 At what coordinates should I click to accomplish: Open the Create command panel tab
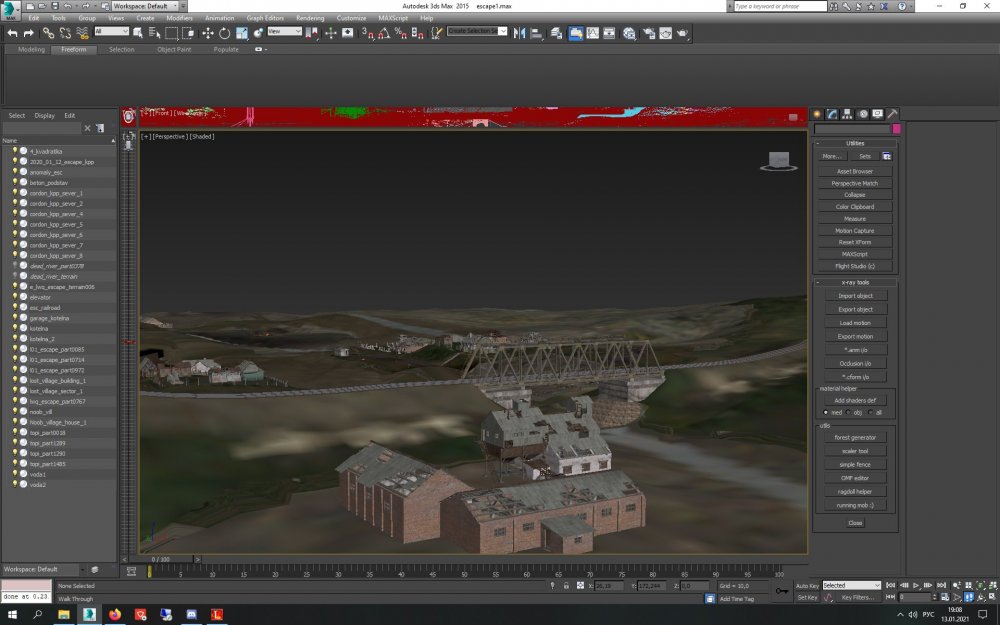point(817,114)
